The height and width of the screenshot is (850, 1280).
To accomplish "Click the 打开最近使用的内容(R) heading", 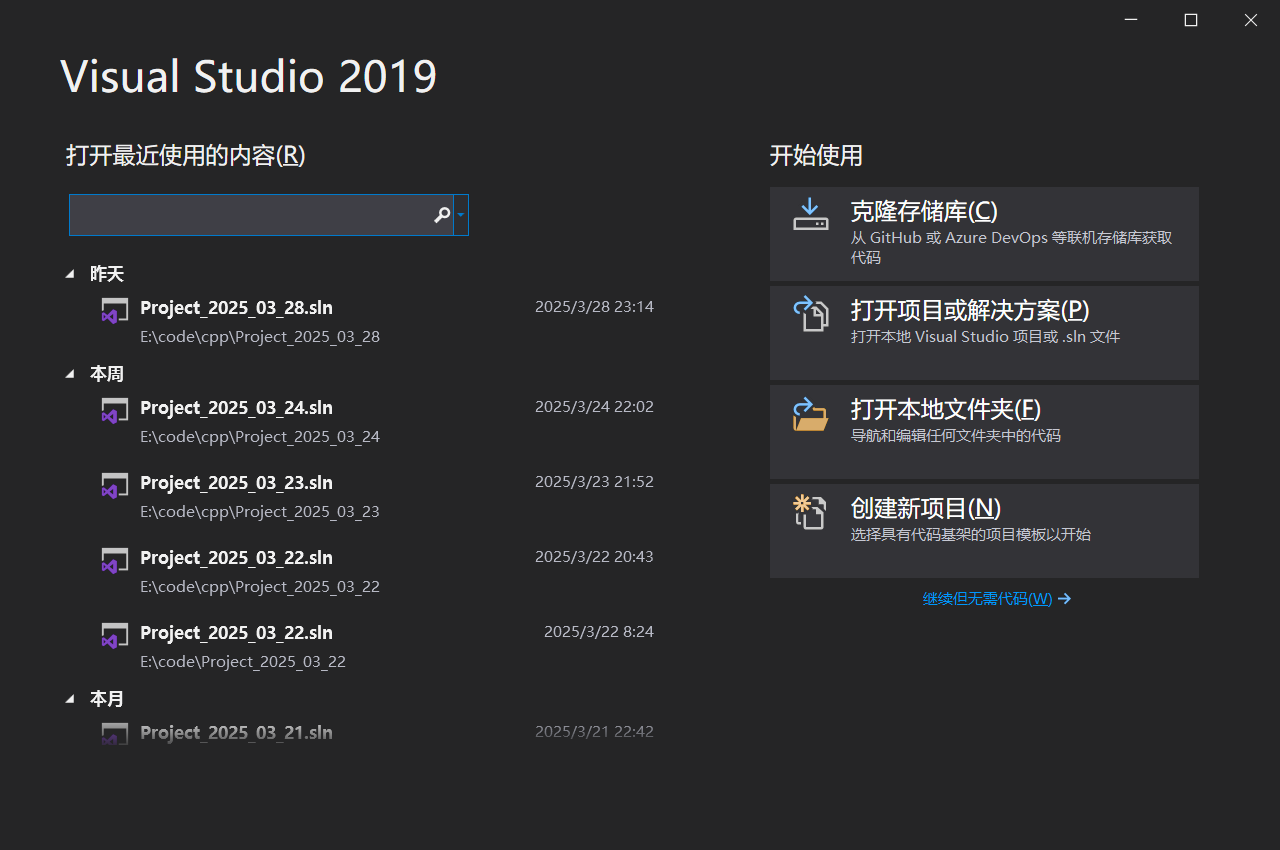I will (186, 155).
